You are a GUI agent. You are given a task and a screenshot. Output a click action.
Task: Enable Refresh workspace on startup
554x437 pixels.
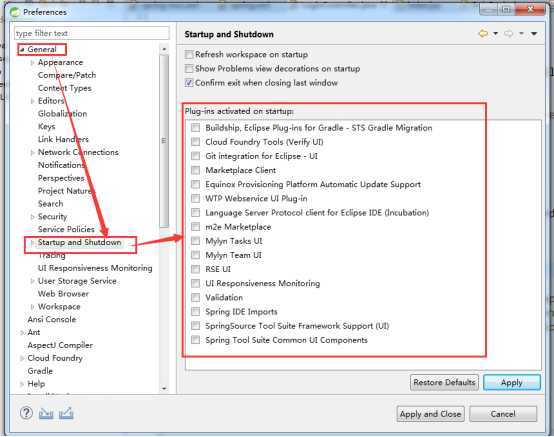189,54
